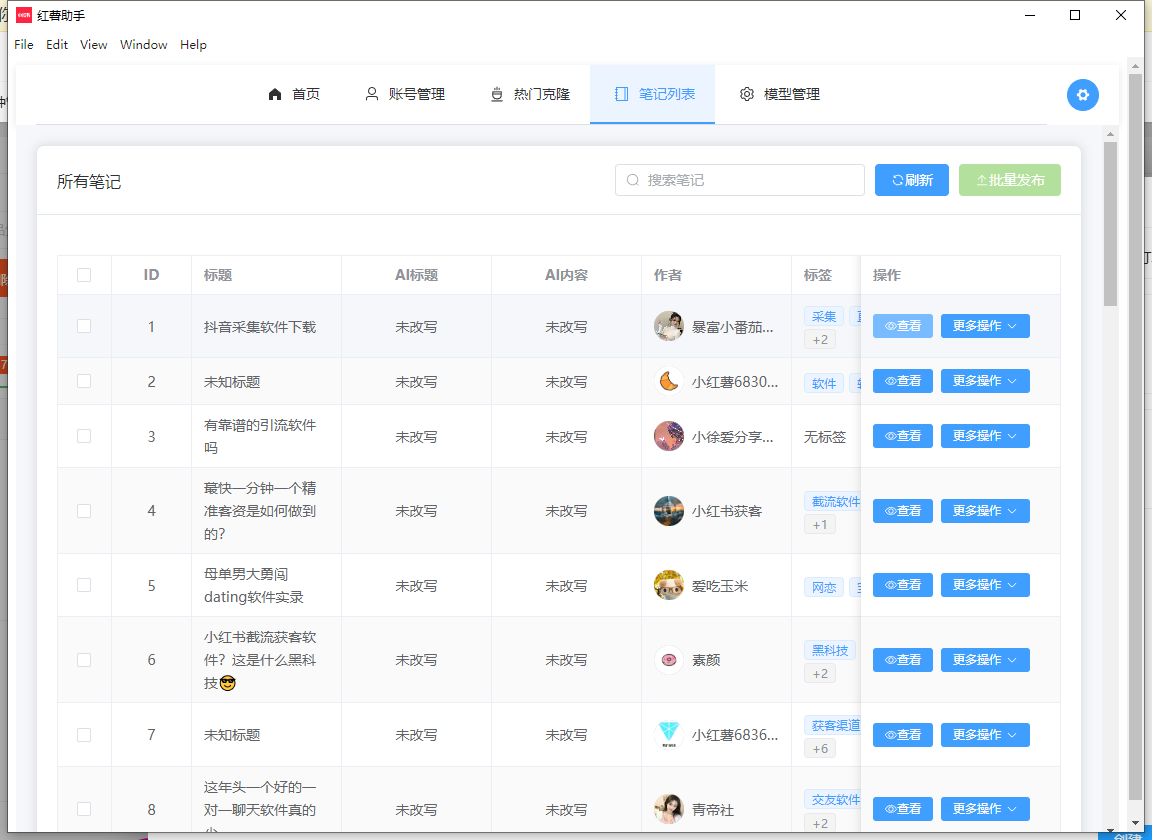This screenshot has height=840, width=1152.
Task: Click the inner vertical scrollbar thumb
Action: coord(1110,223)
